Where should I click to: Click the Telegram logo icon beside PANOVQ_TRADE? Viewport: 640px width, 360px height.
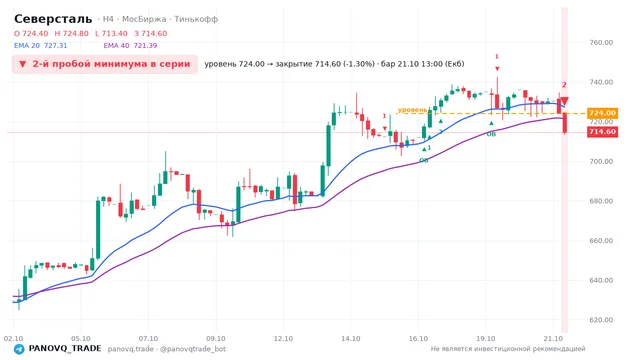click(x=19, y=349)
